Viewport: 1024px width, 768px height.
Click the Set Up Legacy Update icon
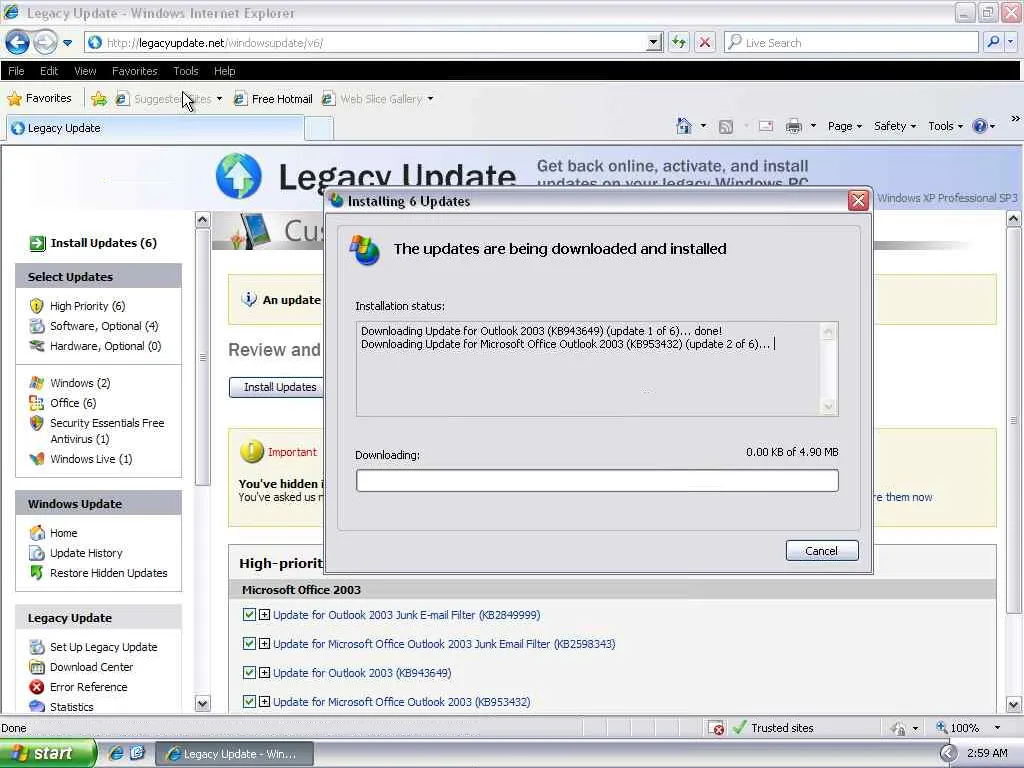tap(37, 647)
